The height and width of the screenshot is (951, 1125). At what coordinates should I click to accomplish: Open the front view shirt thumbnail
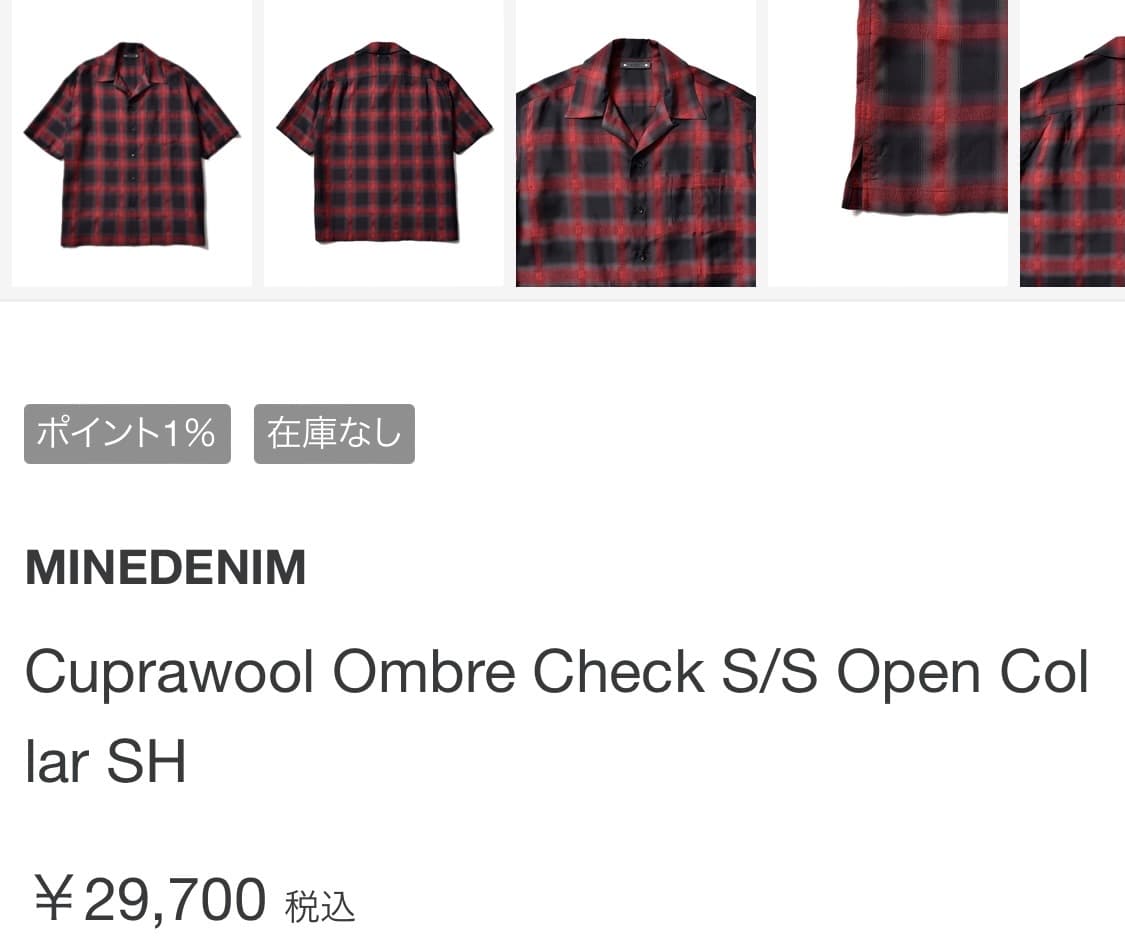click(x=131, y=144)
